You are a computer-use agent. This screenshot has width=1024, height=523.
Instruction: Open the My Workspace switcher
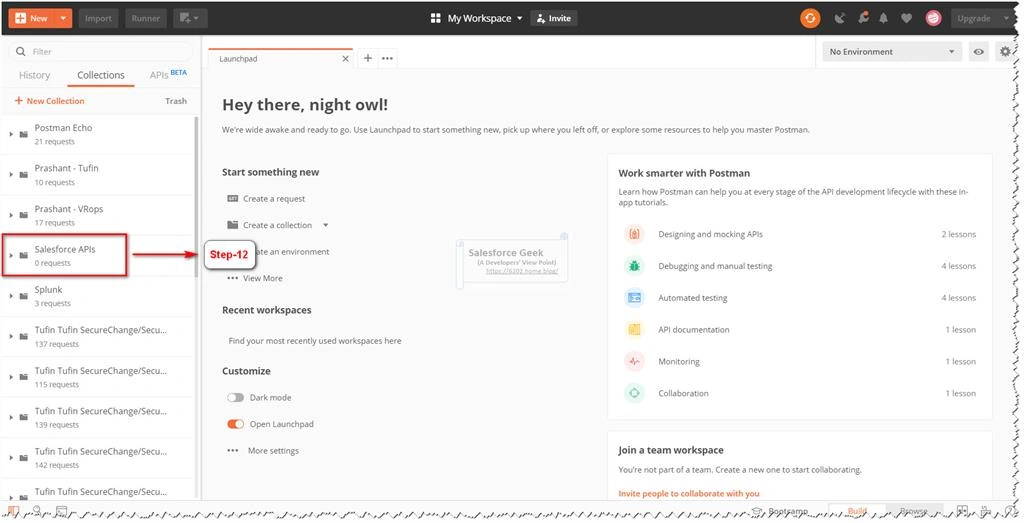point(477,18)
